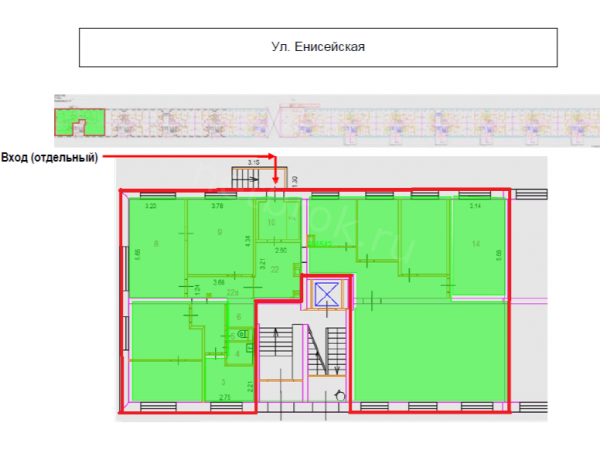
Task: Click the dimension value 3.78
Action: point(217,206)
